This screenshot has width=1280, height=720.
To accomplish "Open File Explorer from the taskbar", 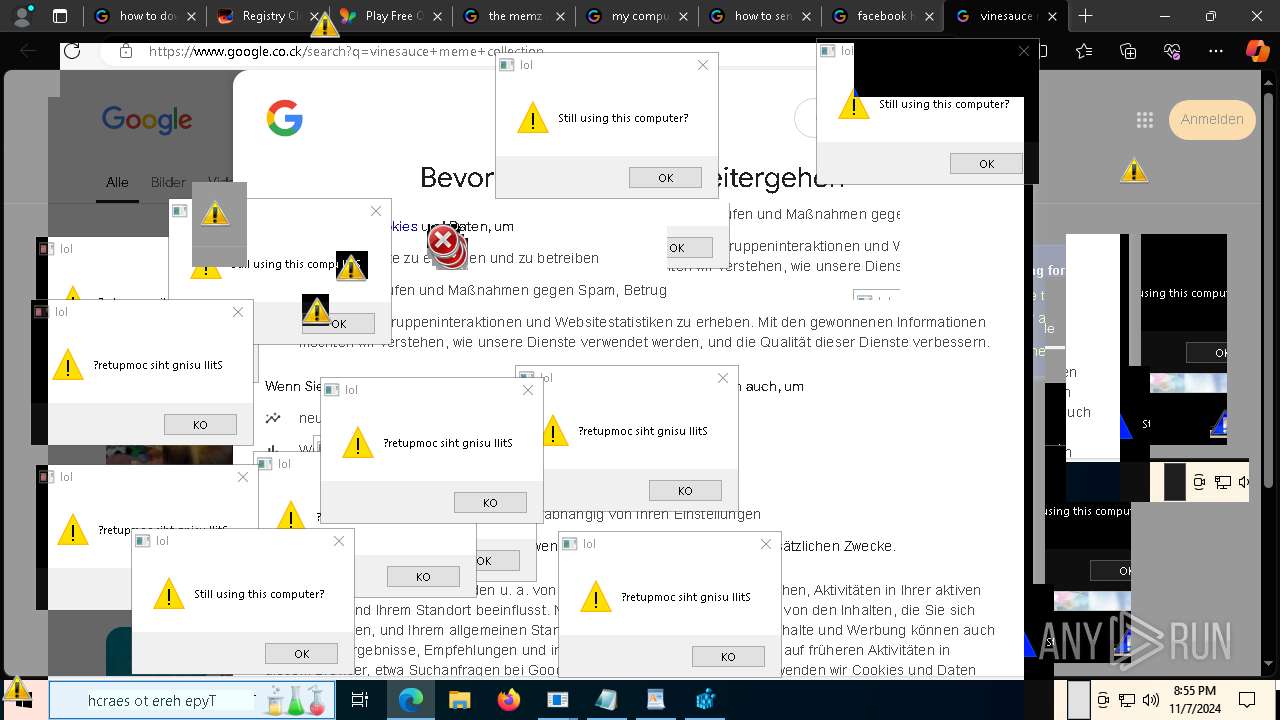I will click(459, 700).
